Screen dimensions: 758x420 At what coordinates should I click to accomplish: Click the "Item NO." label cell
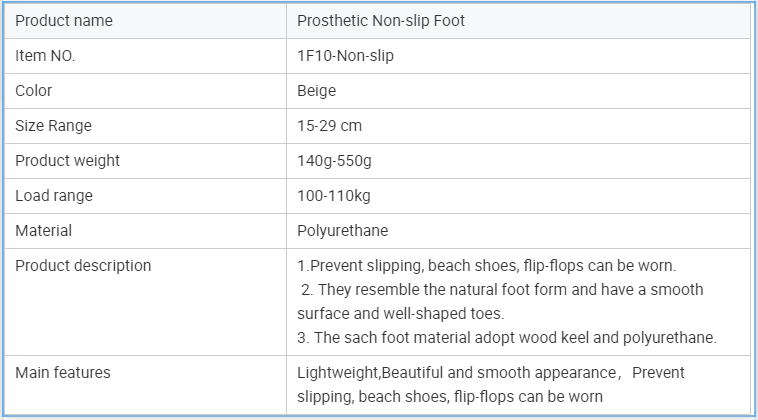pos(145,56)
